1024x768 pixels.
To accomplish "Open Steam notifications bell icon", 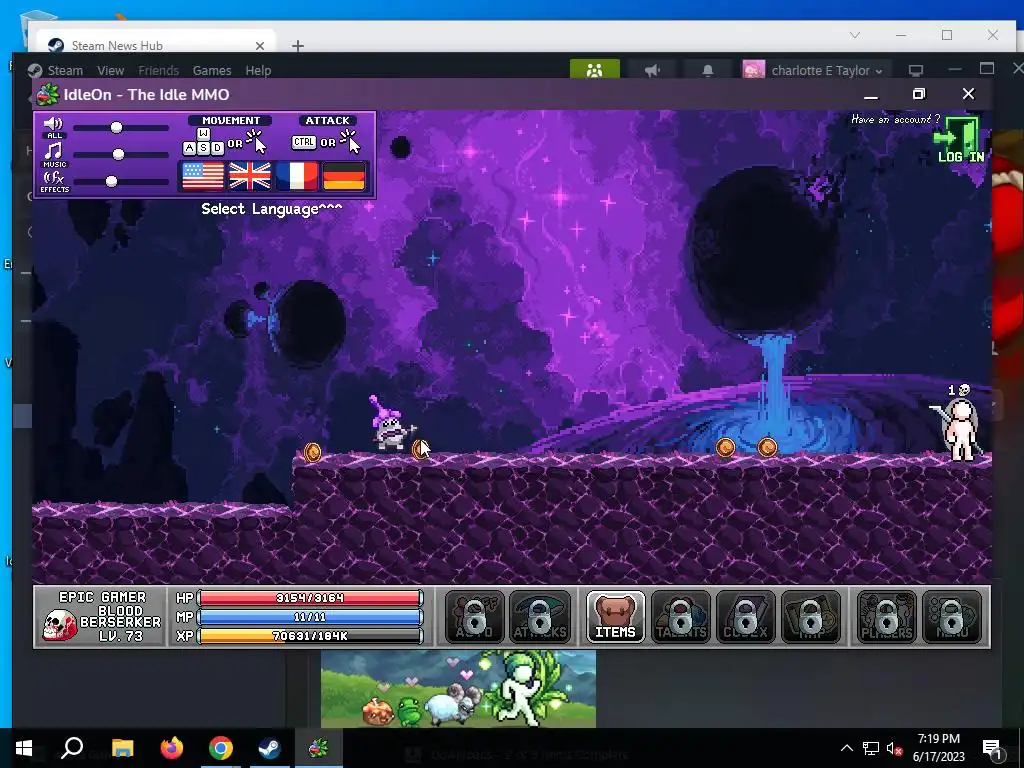I will pos(707,71).
